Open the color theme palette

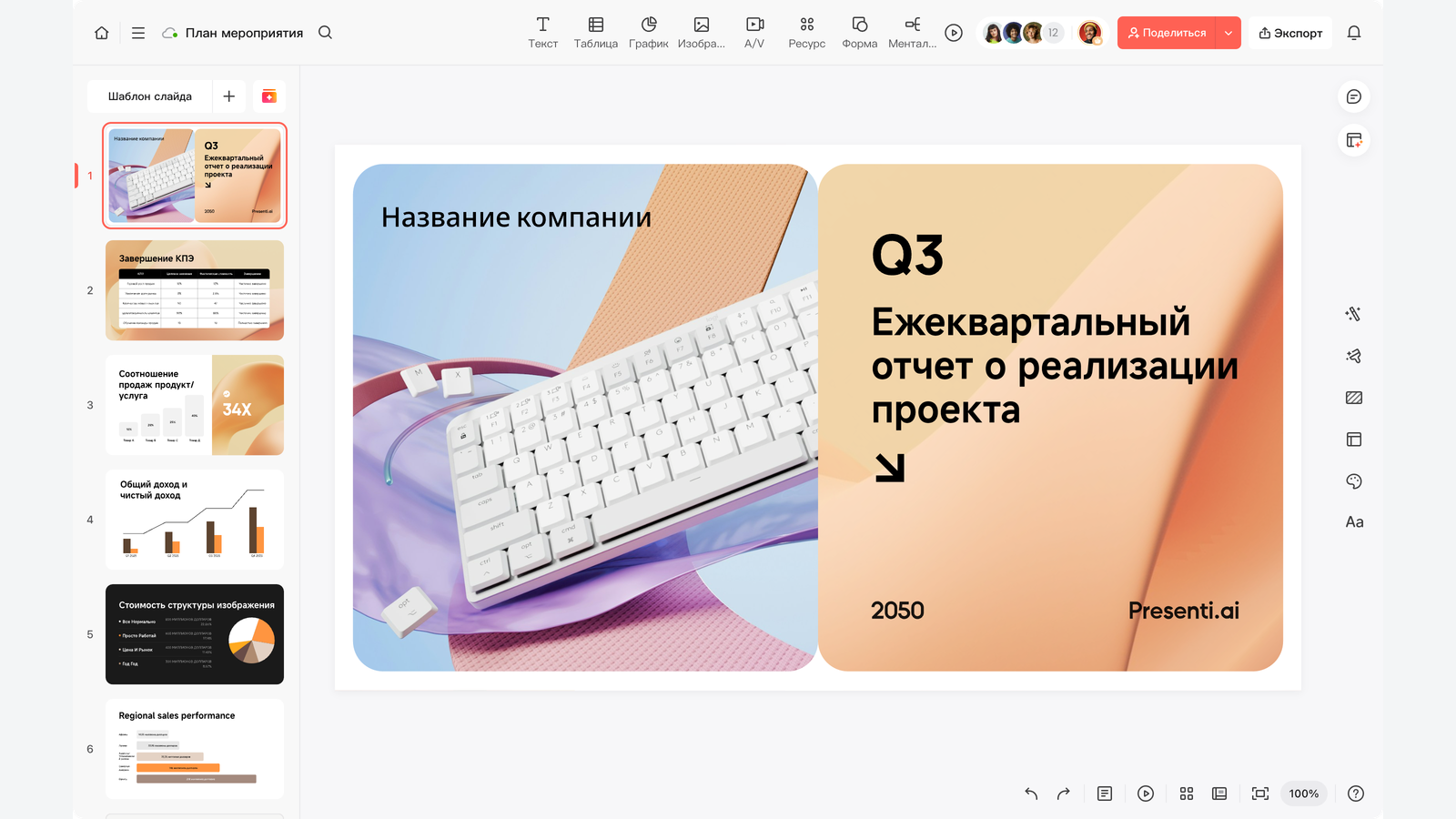[x=1354, y=481]
